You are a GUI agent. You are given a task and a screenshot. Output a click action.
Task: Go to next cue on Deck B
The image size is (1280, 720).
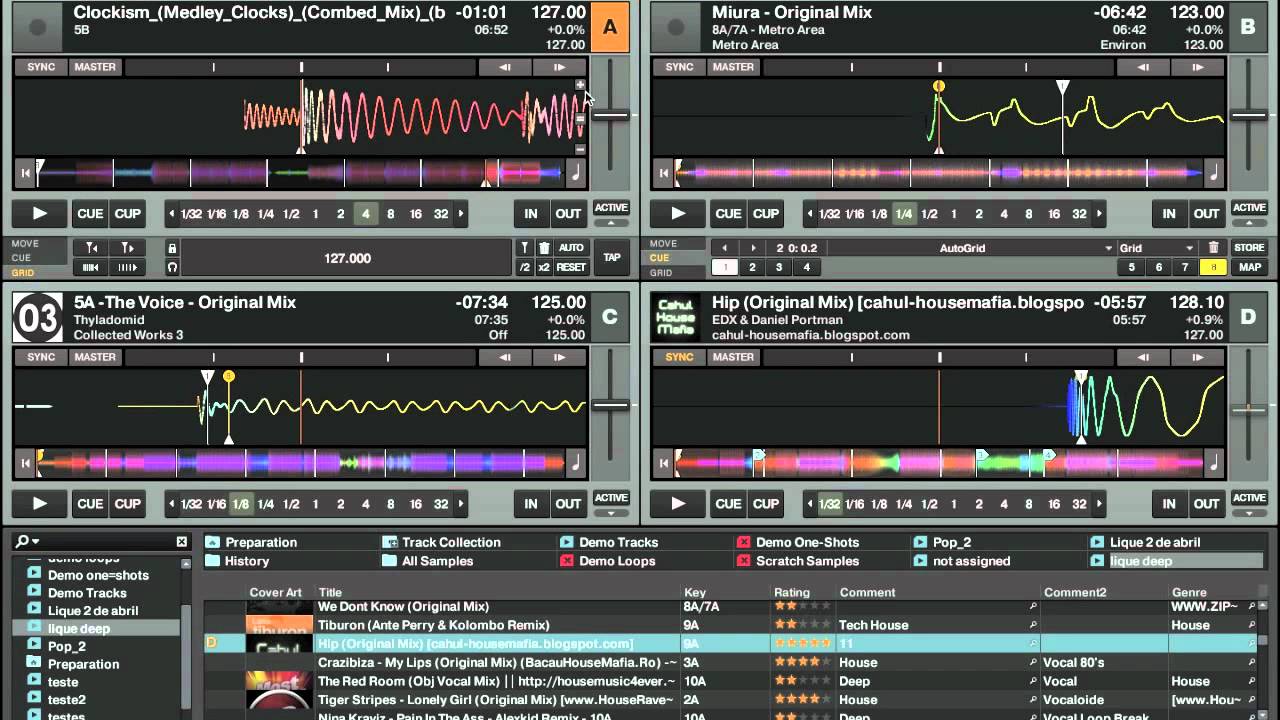click(753, 248)
